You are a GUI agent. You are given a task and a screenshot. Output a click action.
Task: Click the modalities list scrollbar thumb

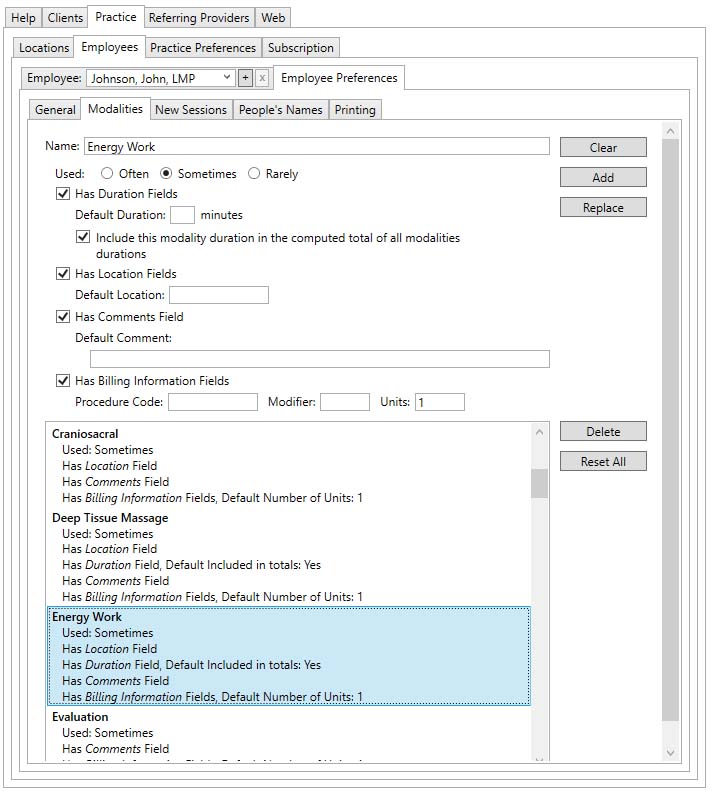click(539, 483)
